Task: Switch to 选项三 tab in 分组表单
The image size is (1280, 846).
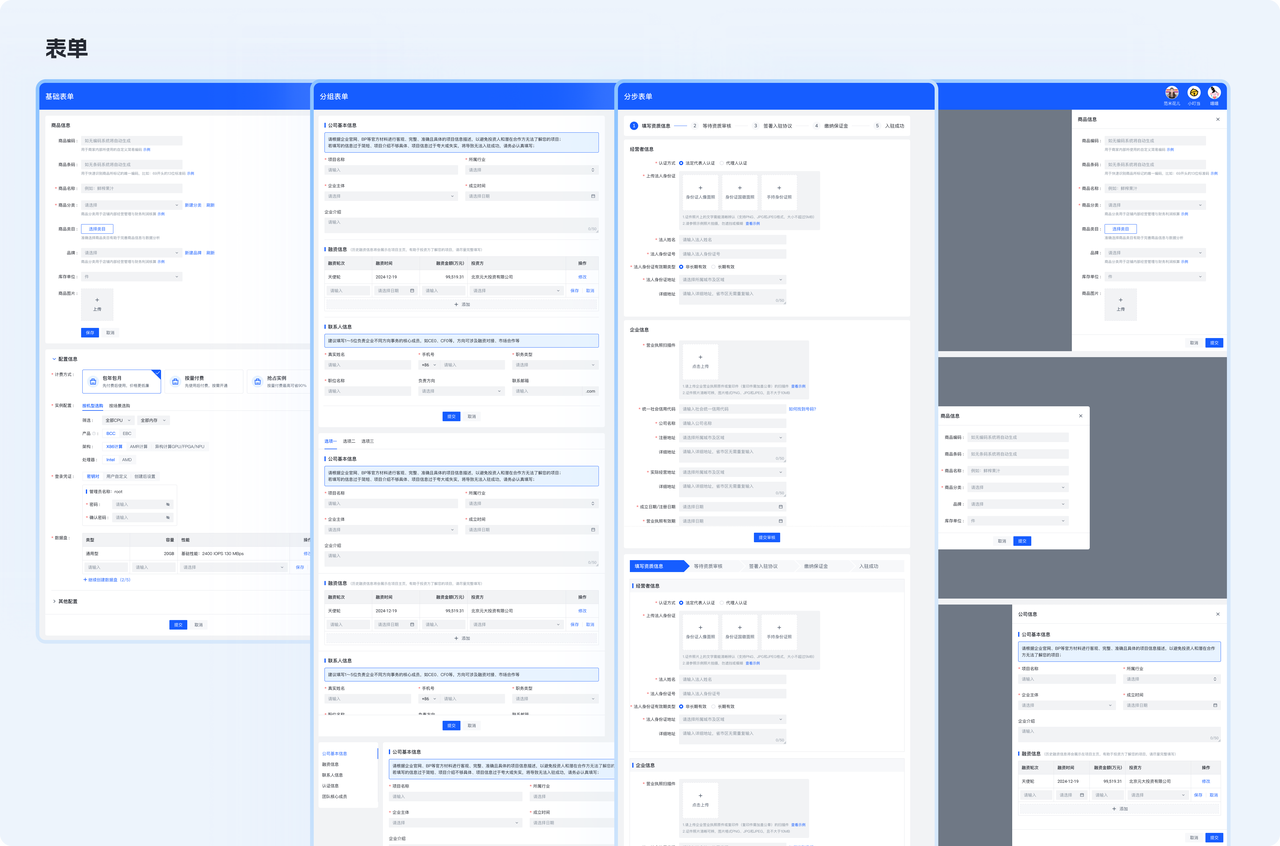Action: click(368, 441)
